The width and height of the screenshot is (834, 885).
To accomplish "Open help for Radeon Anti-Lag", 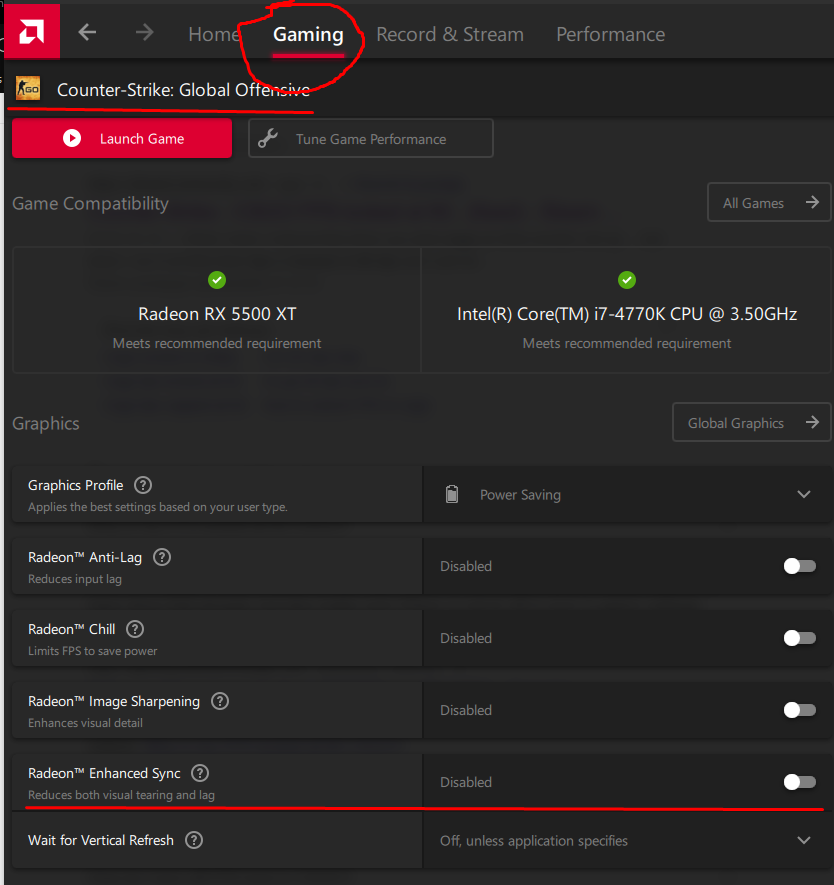I will 162,557.
